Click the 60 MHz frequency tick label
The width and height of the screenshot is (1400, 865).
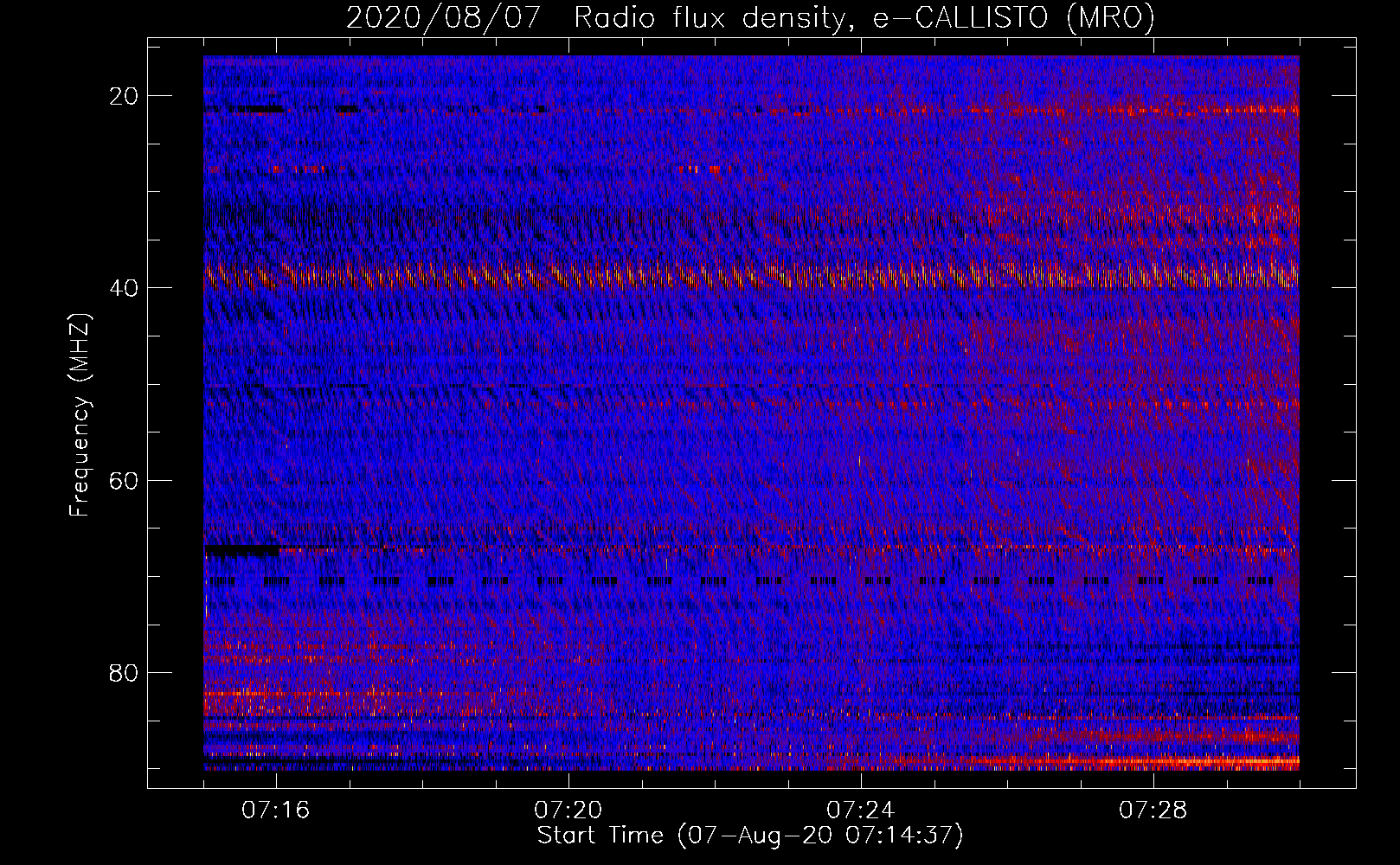tap(125, 480)
